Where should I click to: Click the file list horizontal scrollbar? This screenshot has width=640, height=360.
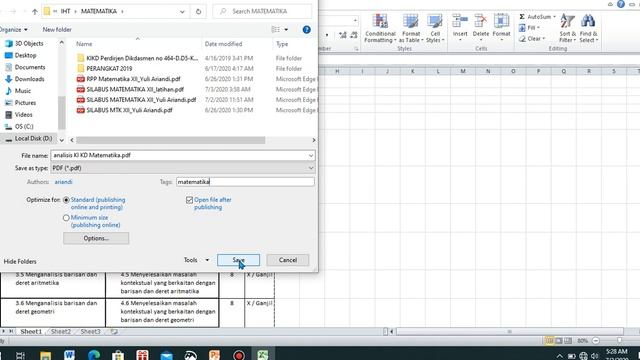pyautogui.click(x=171, y=140)
